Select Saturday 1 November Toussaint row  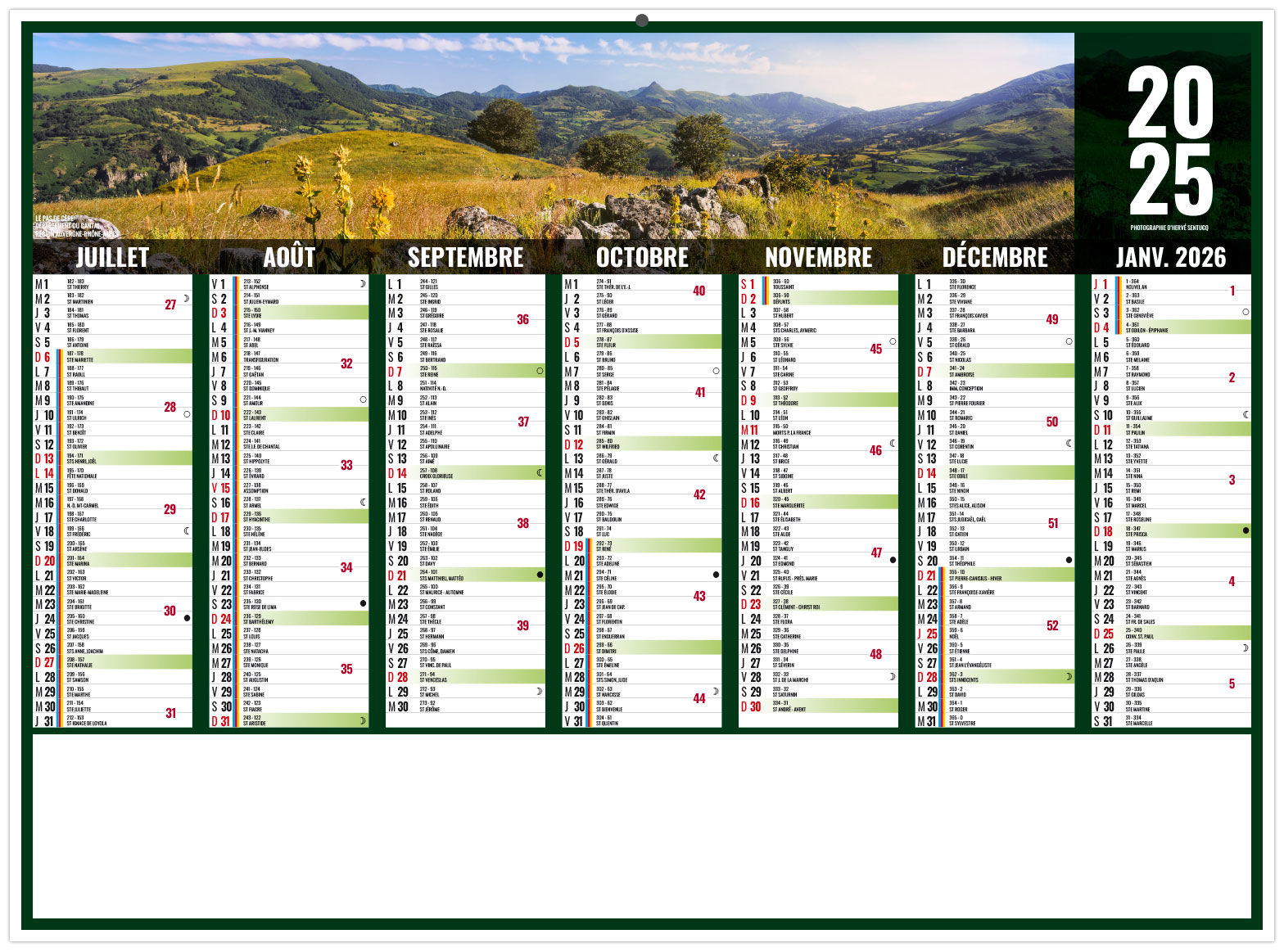pos(817,283)
